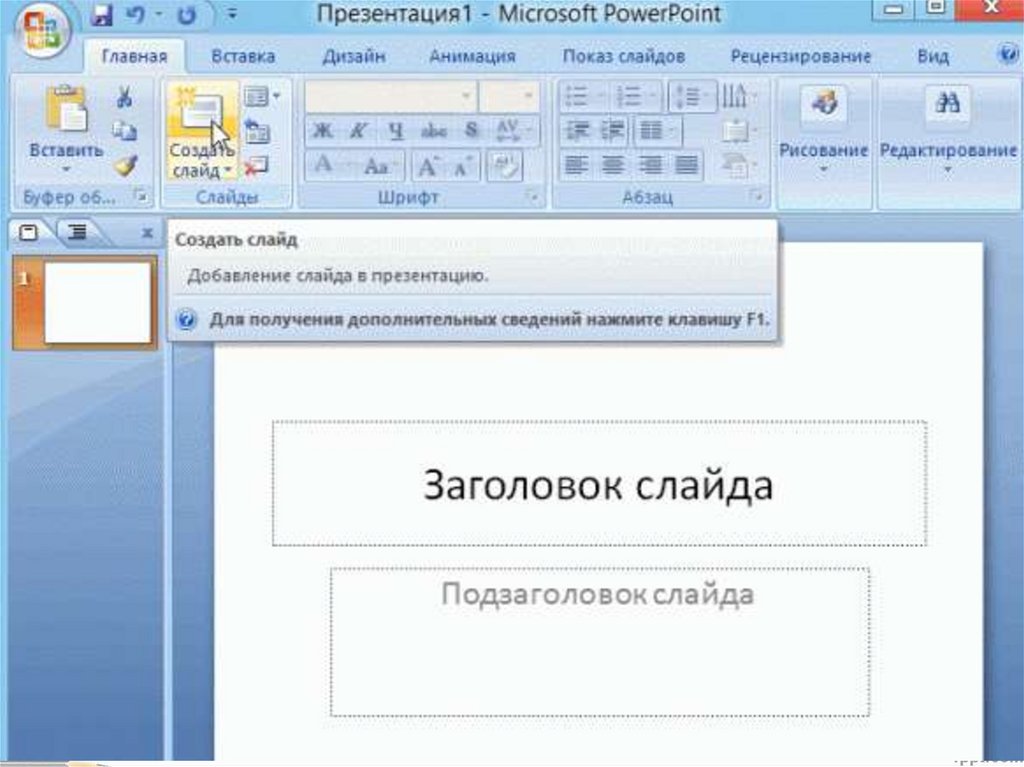Select the Format Painter brush
This screenshot has width=1024, height=767.
[124, 165]
